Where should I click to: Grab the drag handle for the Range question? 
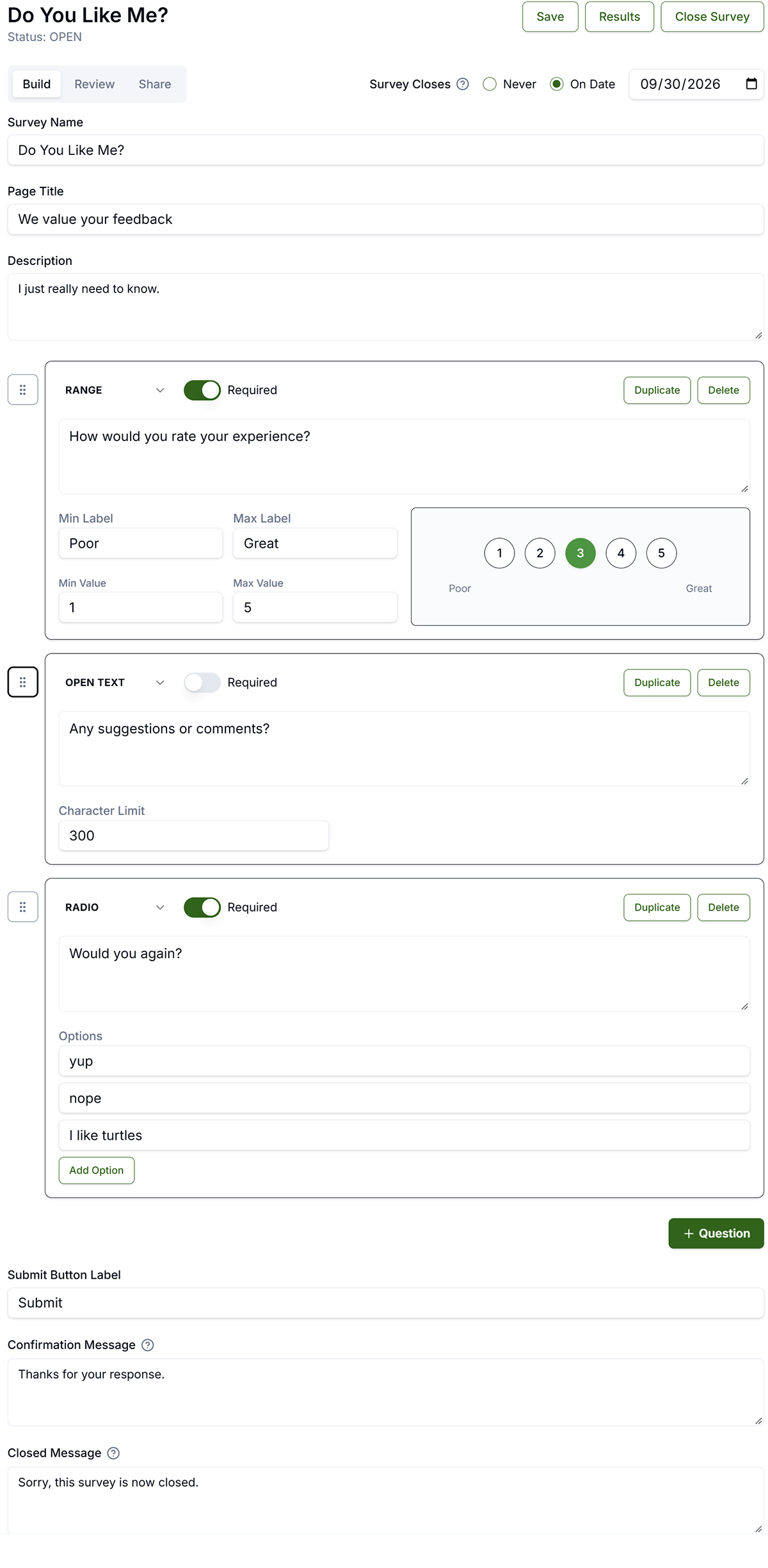[23, 390]
